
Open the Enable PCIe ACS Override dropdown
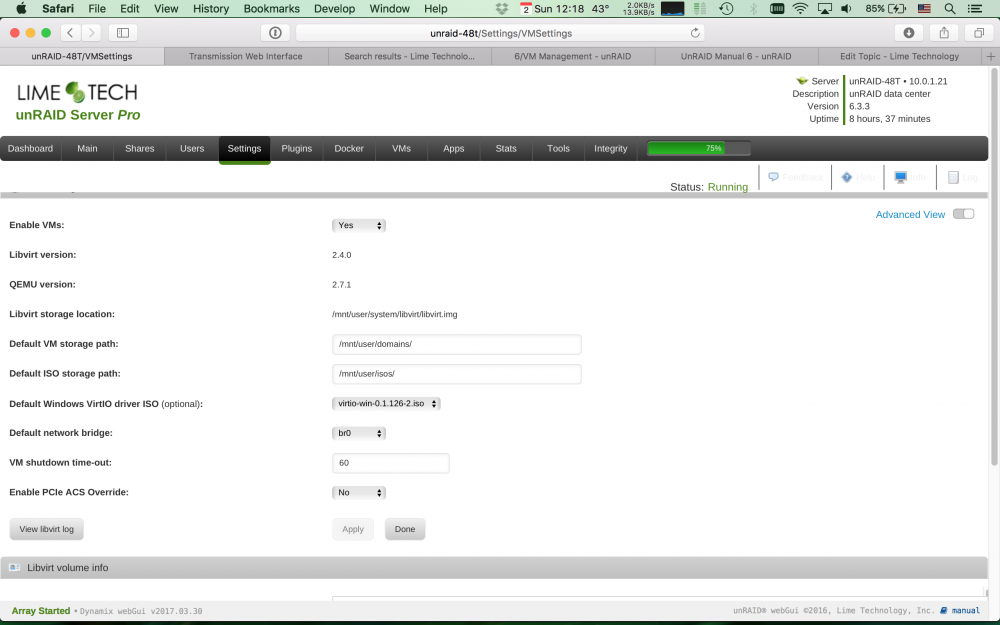358,492
